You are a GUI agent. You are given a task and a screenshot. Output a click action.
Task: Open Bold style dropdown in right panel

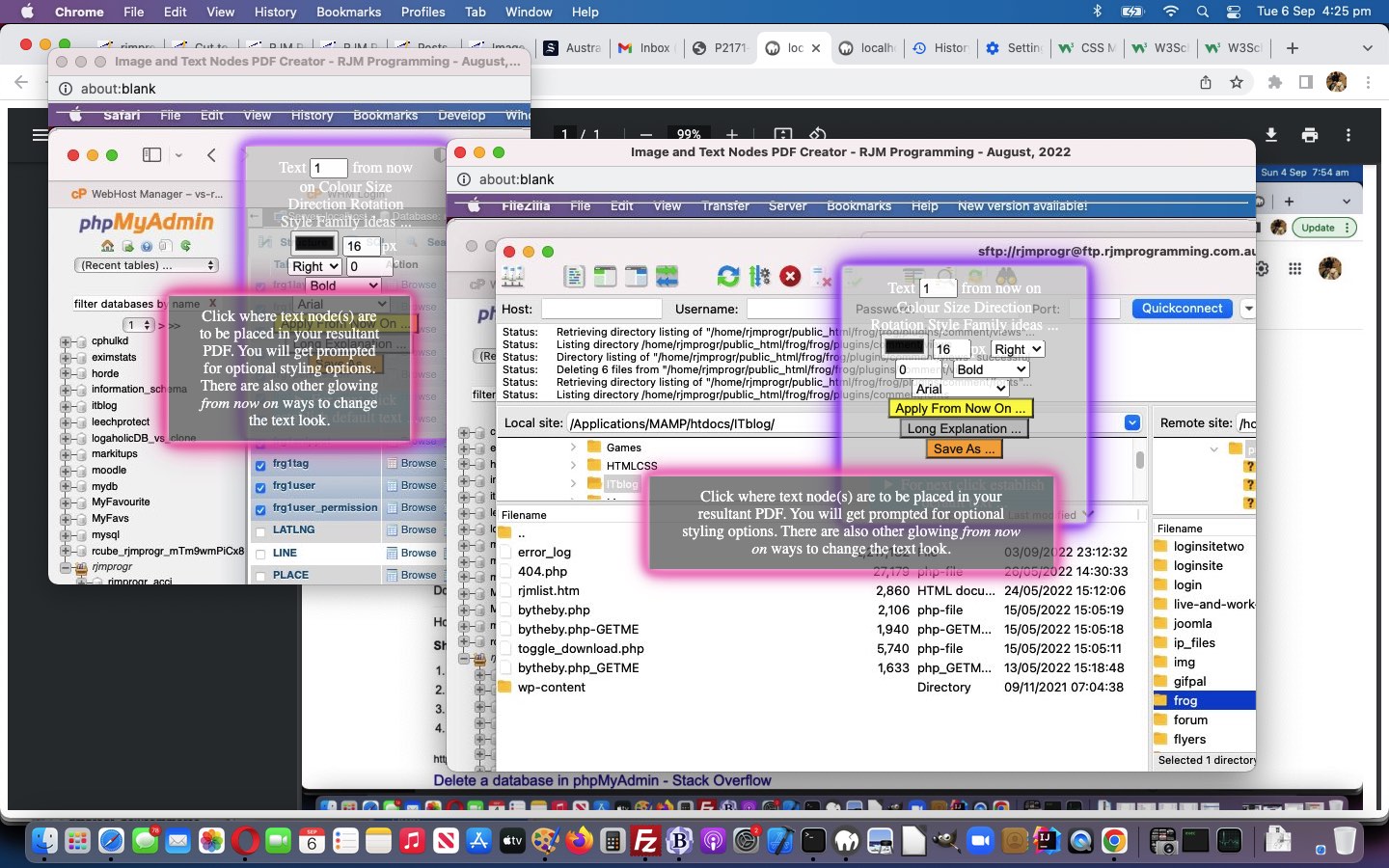tap(992, 369)
